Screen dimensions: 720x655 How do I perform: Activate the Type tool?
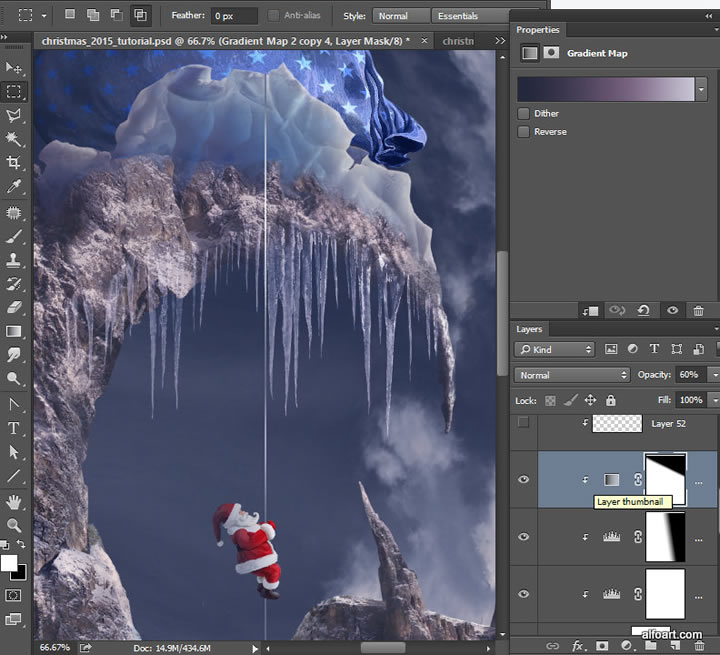pyautogui.click(x=14, y=428)
